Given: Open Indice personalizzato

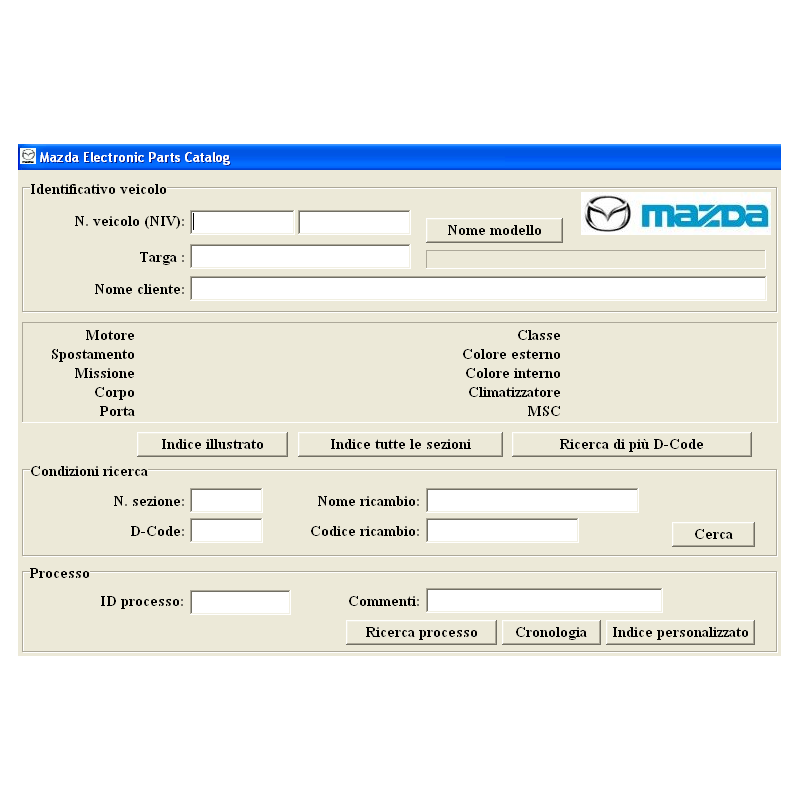Looking at the screenshot, I should coord(680,633).
